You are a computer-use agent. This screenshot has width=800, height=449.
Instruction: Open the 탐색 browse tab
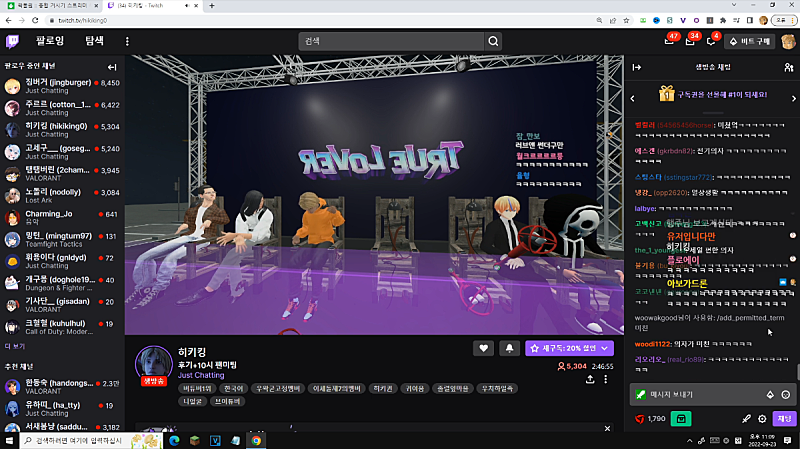click(x=94, y=41)
